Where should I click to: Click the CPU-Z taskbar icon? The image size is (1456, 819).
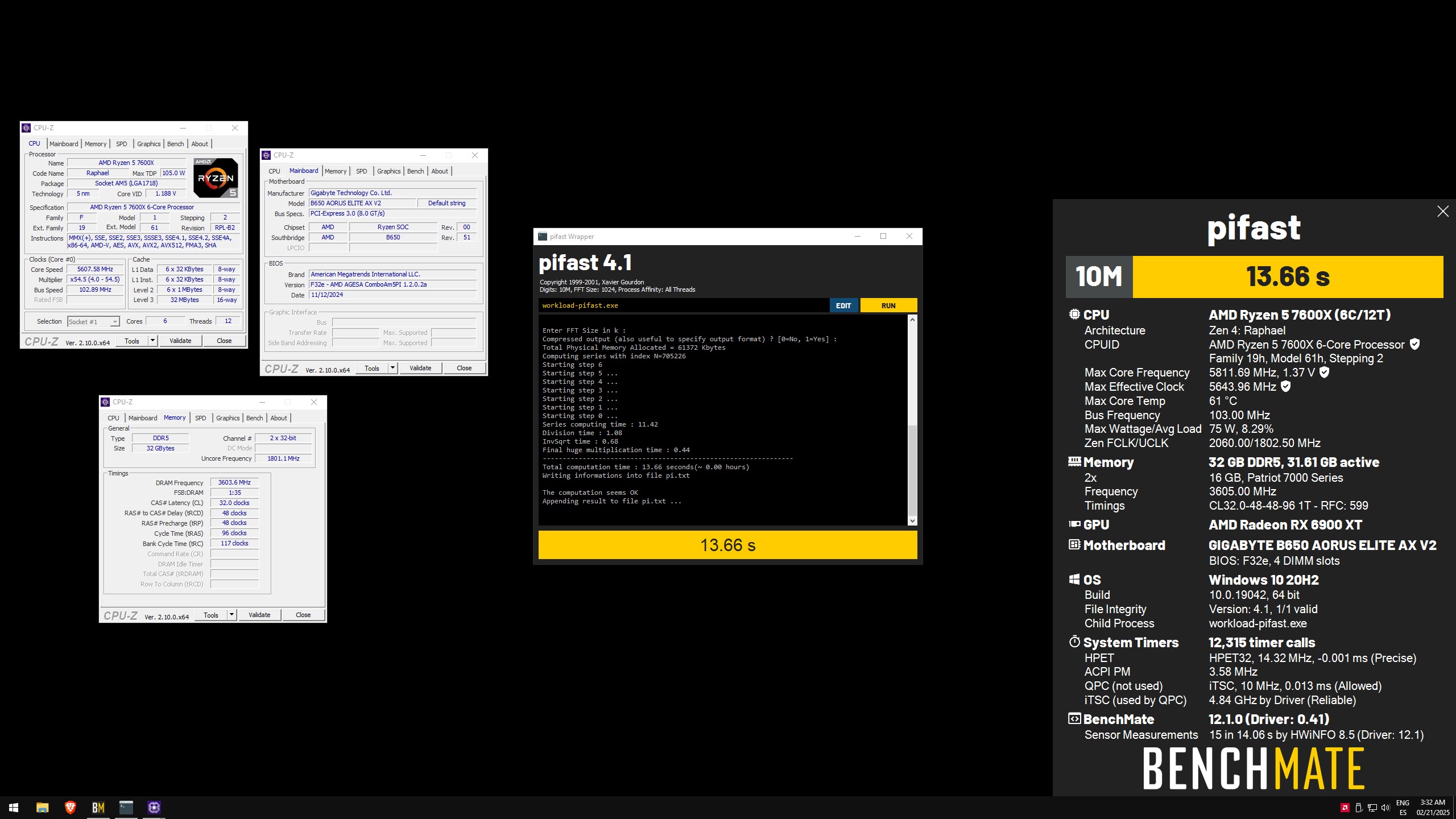pyautogui.click(x=154, y=807)
